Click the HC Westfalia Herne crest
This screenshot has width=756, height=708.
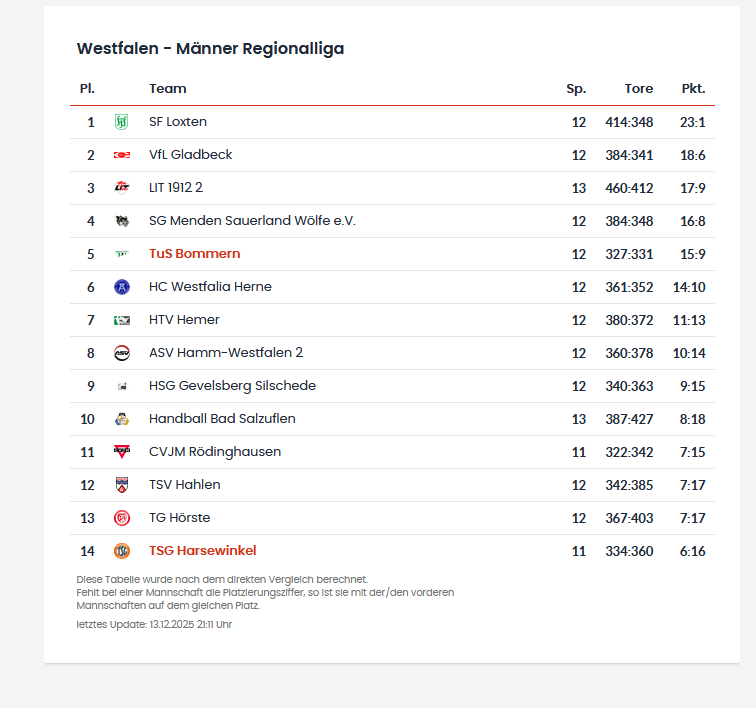point(122,287)
